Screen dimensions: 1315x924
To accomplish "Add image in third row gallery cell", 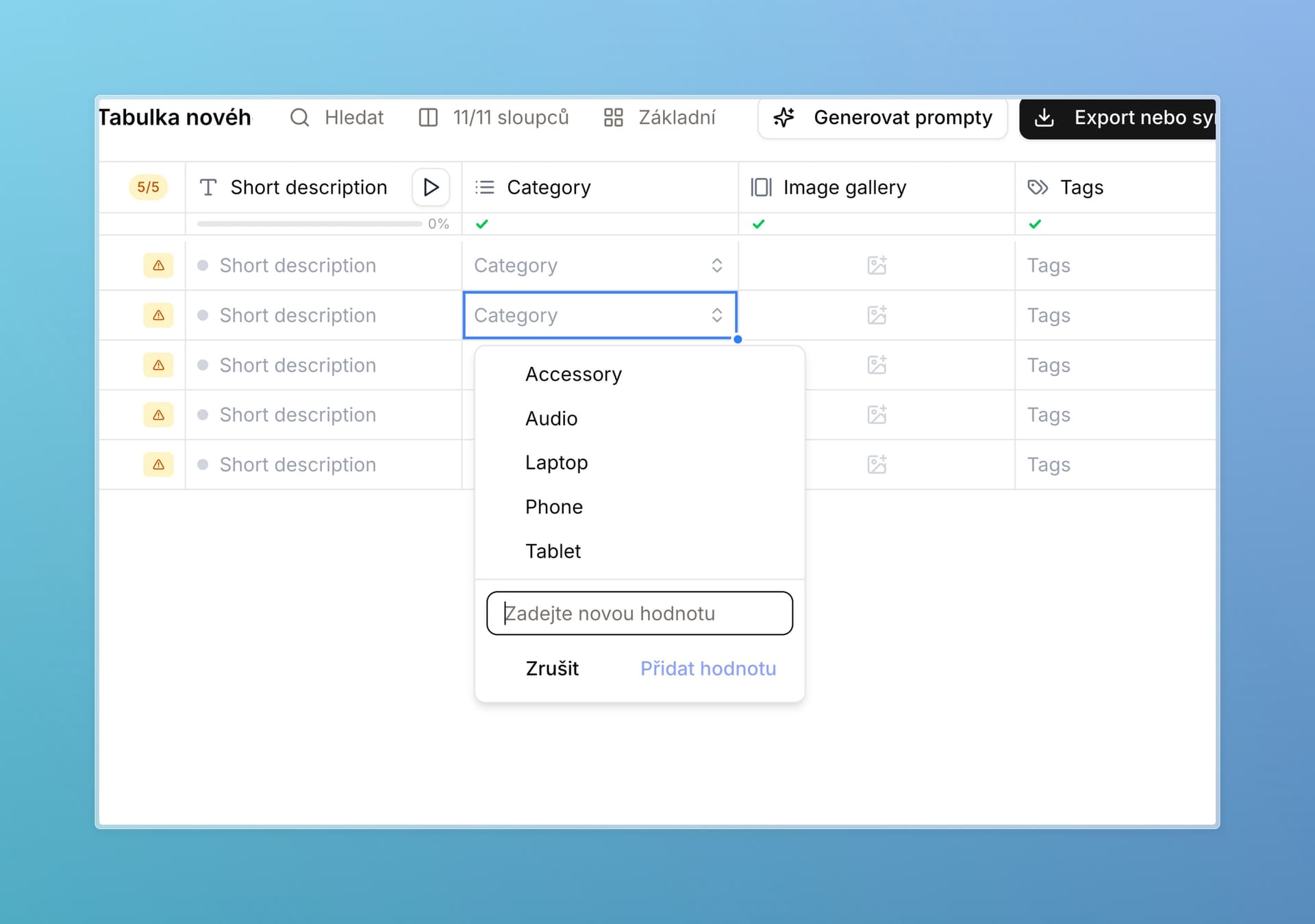I will pyautogui.click(x=877, y=365).
